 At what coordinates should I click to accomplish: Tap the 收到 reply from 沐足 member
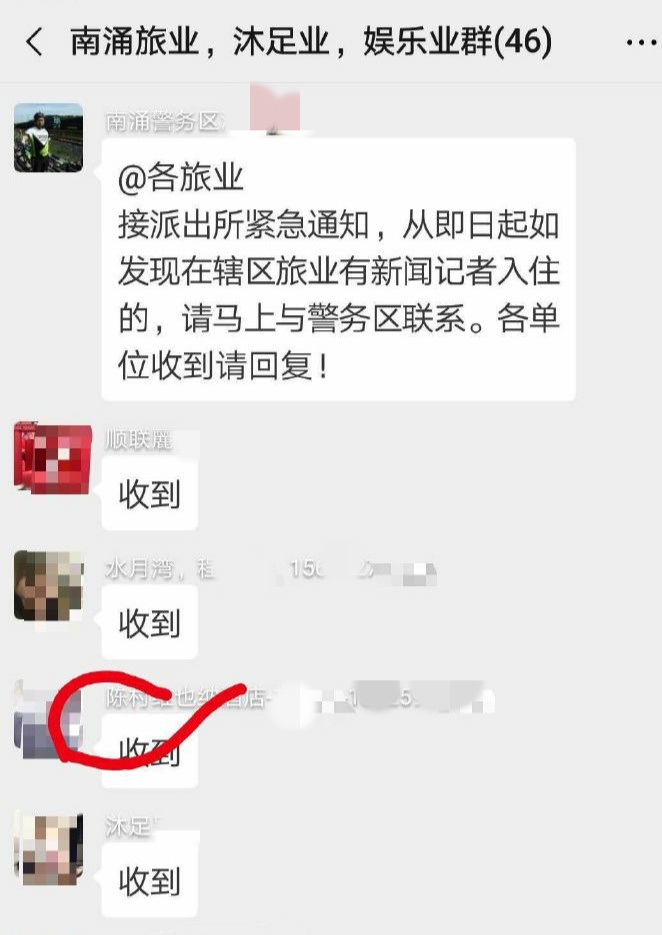coord(149,881)
